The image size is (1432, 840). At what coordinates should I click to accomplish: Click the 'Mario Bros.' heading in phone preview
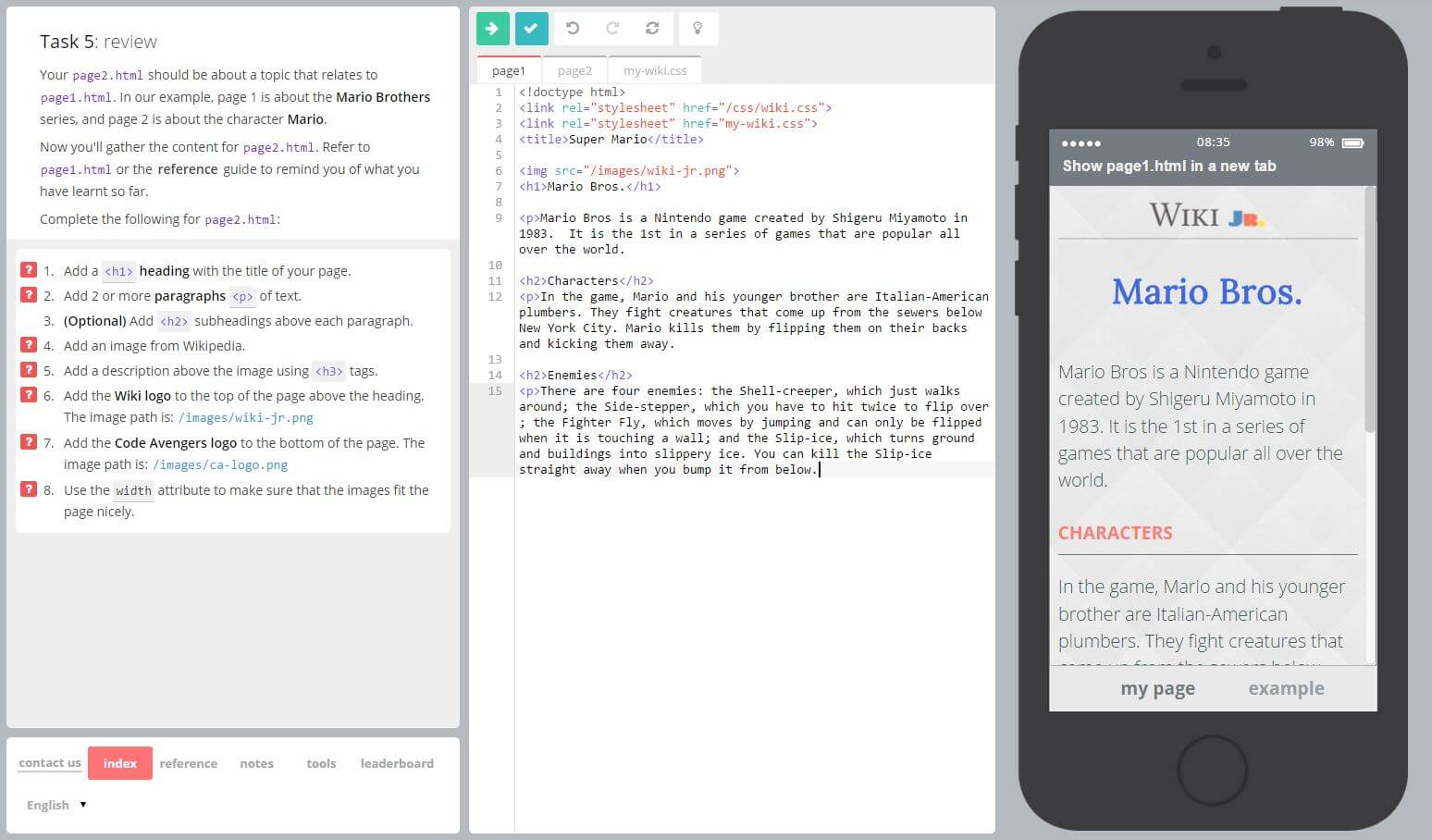point(1206,291)
